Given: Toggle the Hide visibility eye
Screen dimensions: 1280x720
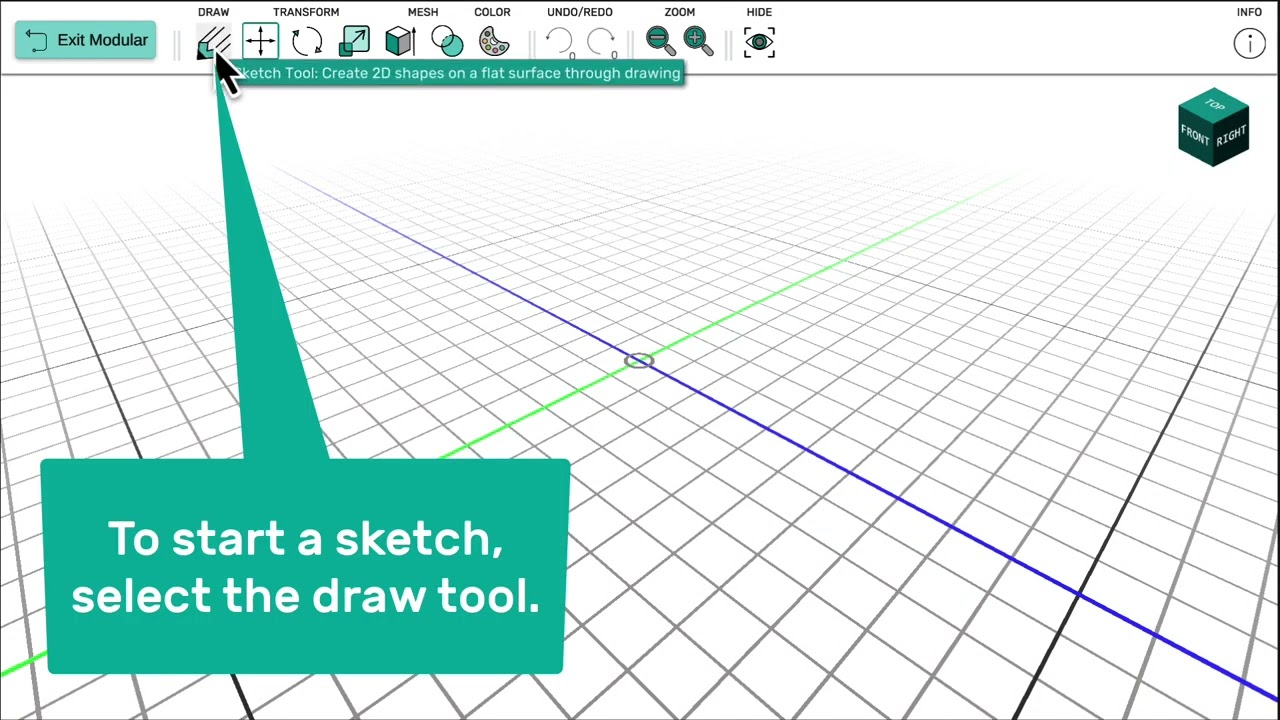Looking at the screenshot, I should click(x=759, y=42).
